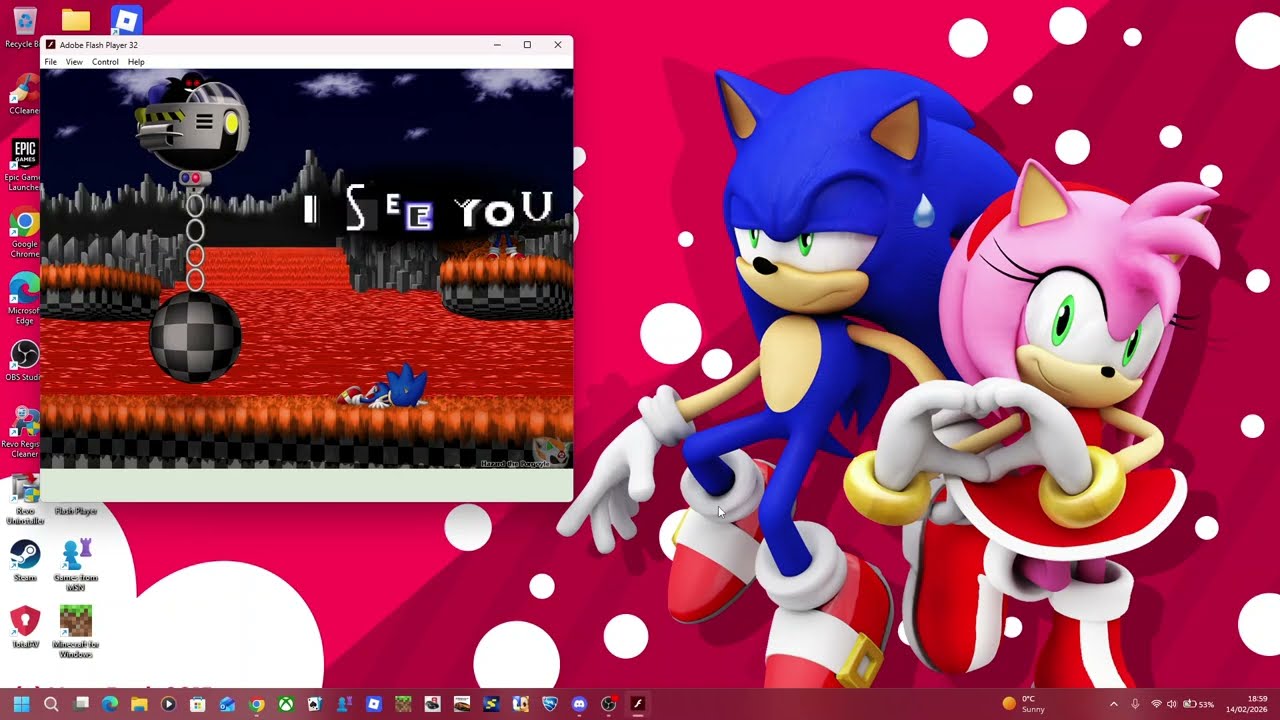The height and width of the screenshot is (720, 1280).
Task: Click the checkered wrecking ball in game
Action: point(195,337)
